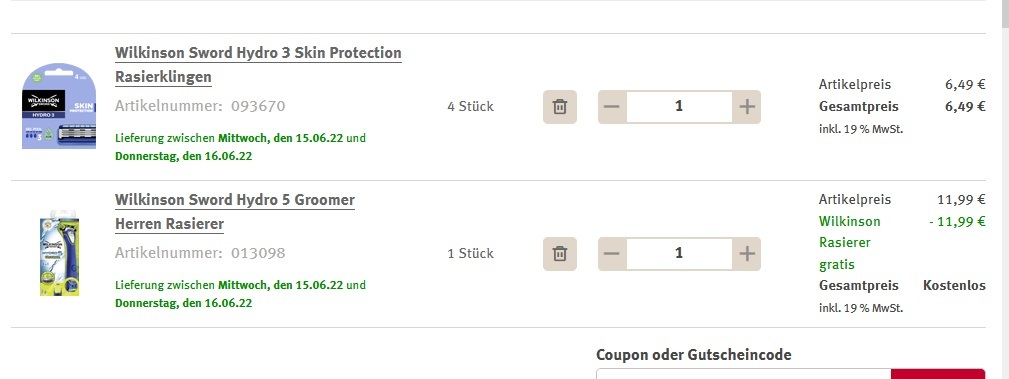1009x379 pixels.
Task: View the Hydro 3 blades product image
Action: 59,106
